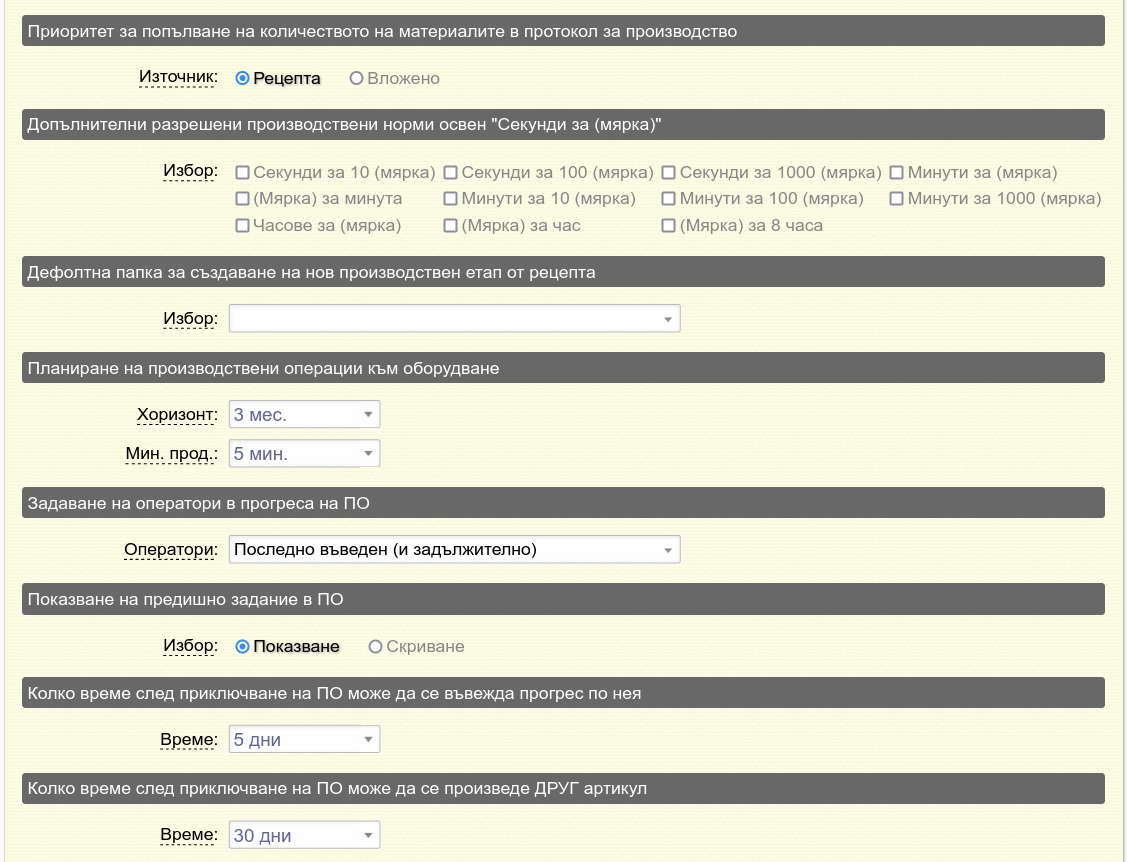Select 'Показване' radio for previous task
1127x862 pixels.
(242, 647)
